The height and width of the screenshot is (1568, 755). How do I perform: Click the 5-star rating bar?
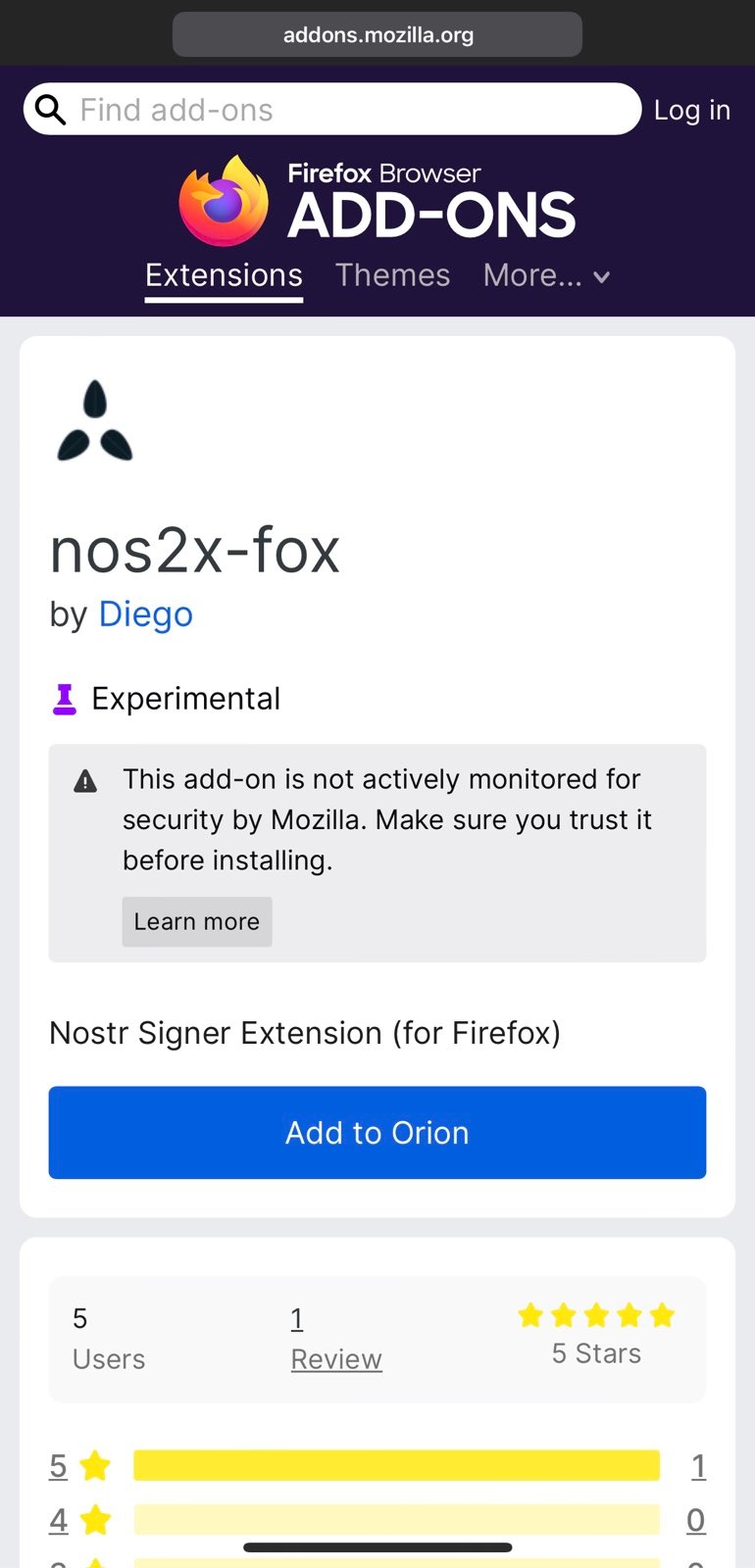397,1466
